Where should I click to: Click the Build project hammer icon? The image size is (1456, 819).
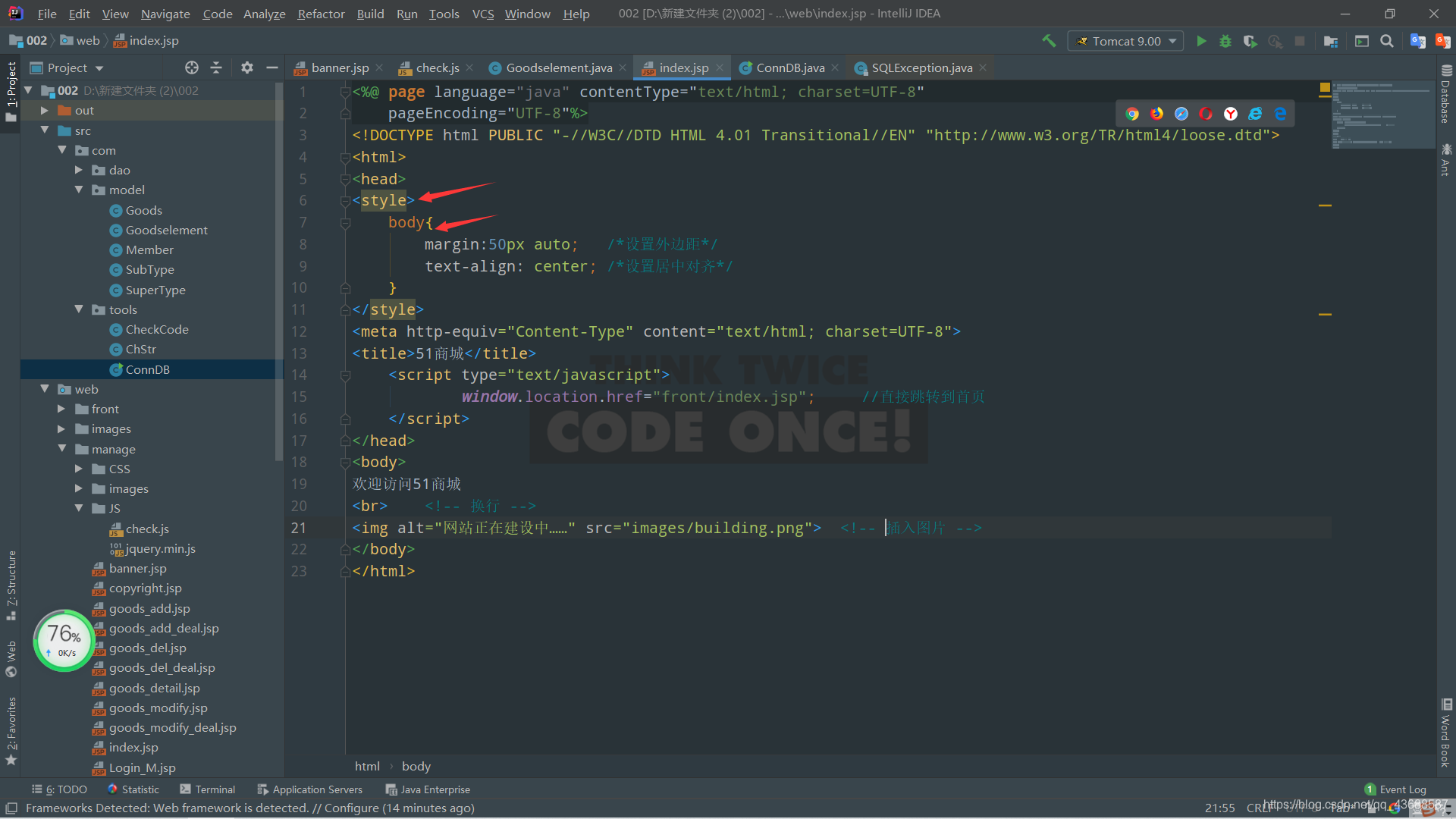[x=1049, y=41]
